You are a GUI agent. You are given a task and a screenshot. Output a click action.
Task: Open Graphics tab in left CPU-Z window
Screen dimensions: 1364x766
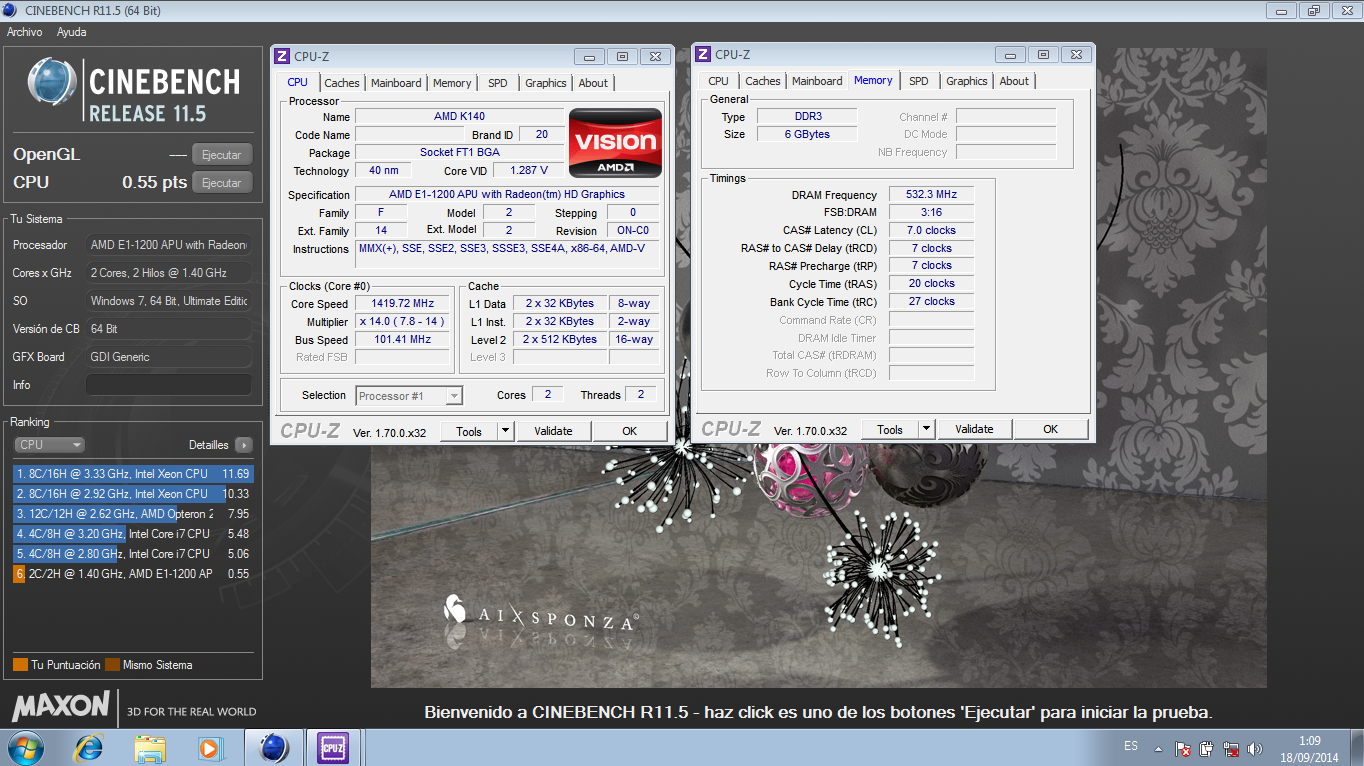(546, 83)
